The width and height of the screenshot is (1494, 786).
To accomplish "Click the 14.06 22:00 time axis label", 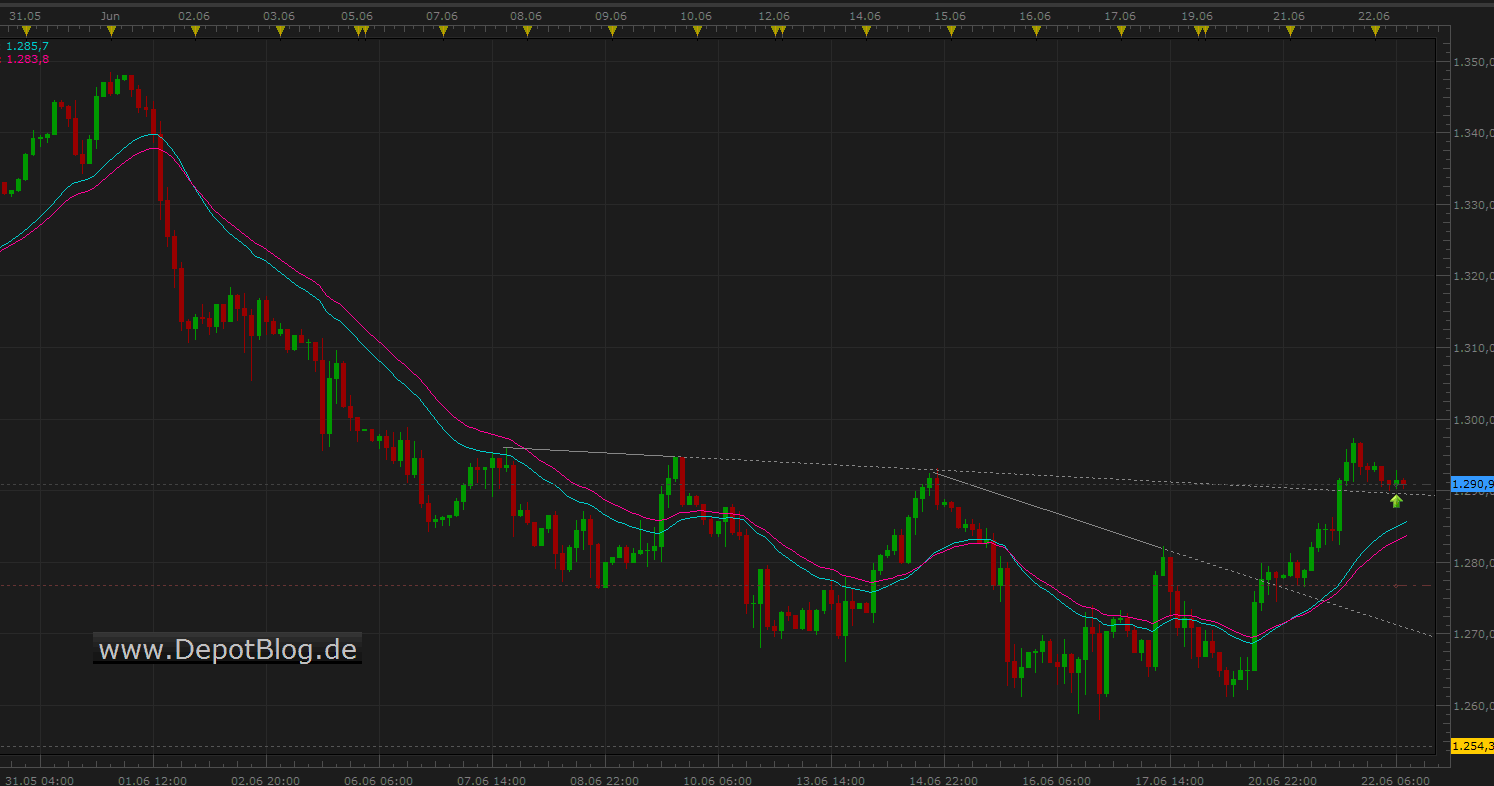I will (944, 780).
